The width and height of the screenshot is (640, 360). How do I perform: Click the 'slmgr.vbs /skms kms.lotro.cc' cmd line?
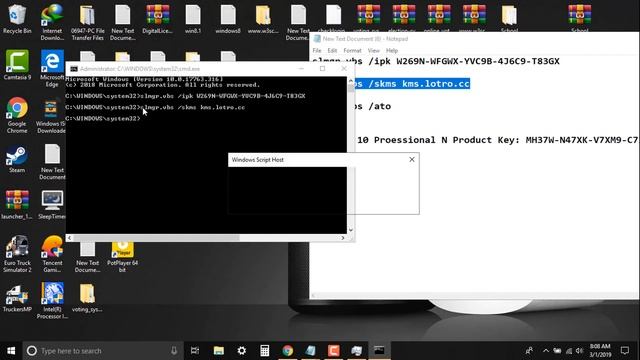pyautogui.click(x=194, y=107)
